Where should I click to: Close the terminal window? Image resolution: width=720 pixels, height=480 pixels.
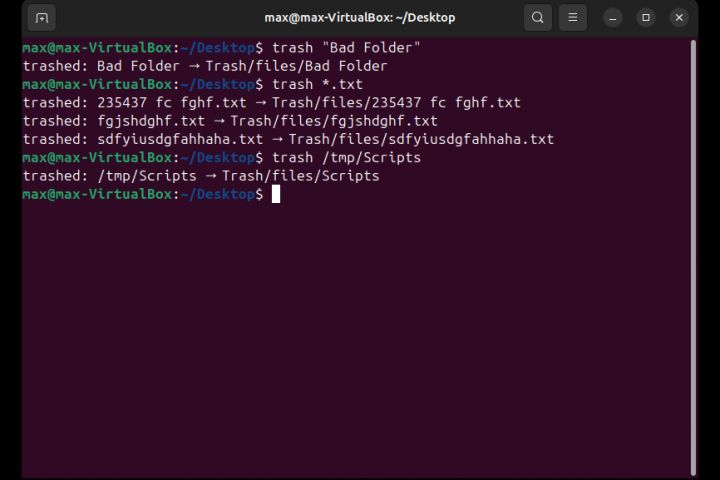pos(679,18)
